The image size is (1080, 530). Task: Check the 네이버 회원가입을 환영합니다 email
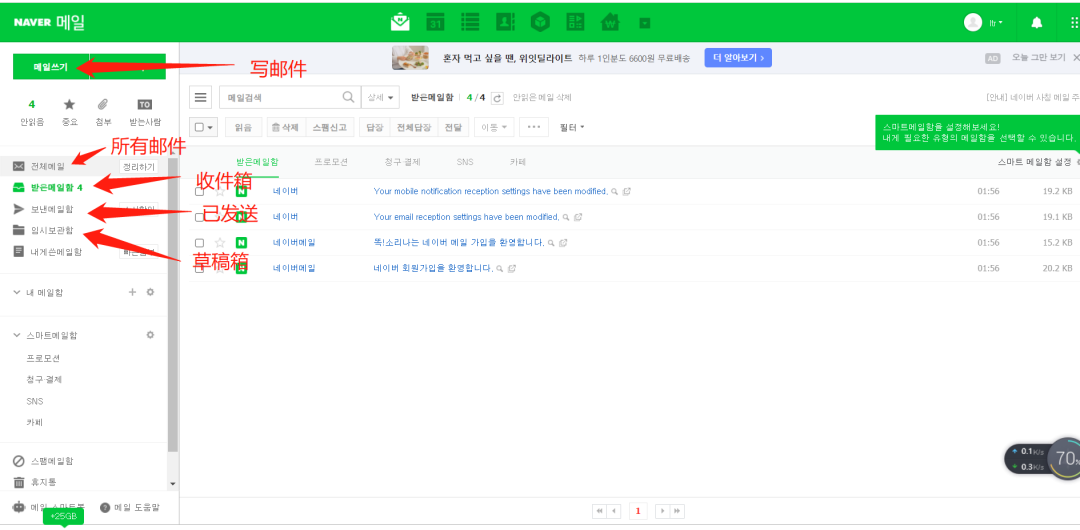pyautogui.click(x=199, y=268)
